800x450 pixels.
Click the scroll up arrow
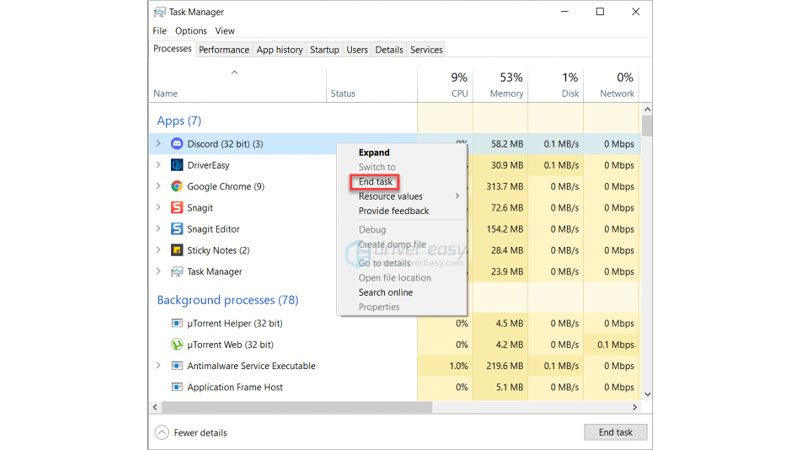tap(647, 109)
